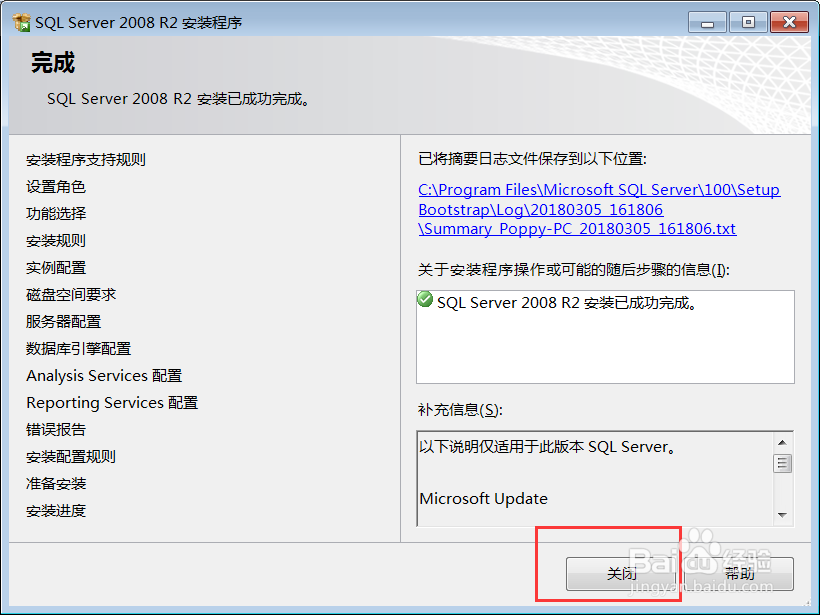Select the 安装程序支持规则 step

point(86,160)
